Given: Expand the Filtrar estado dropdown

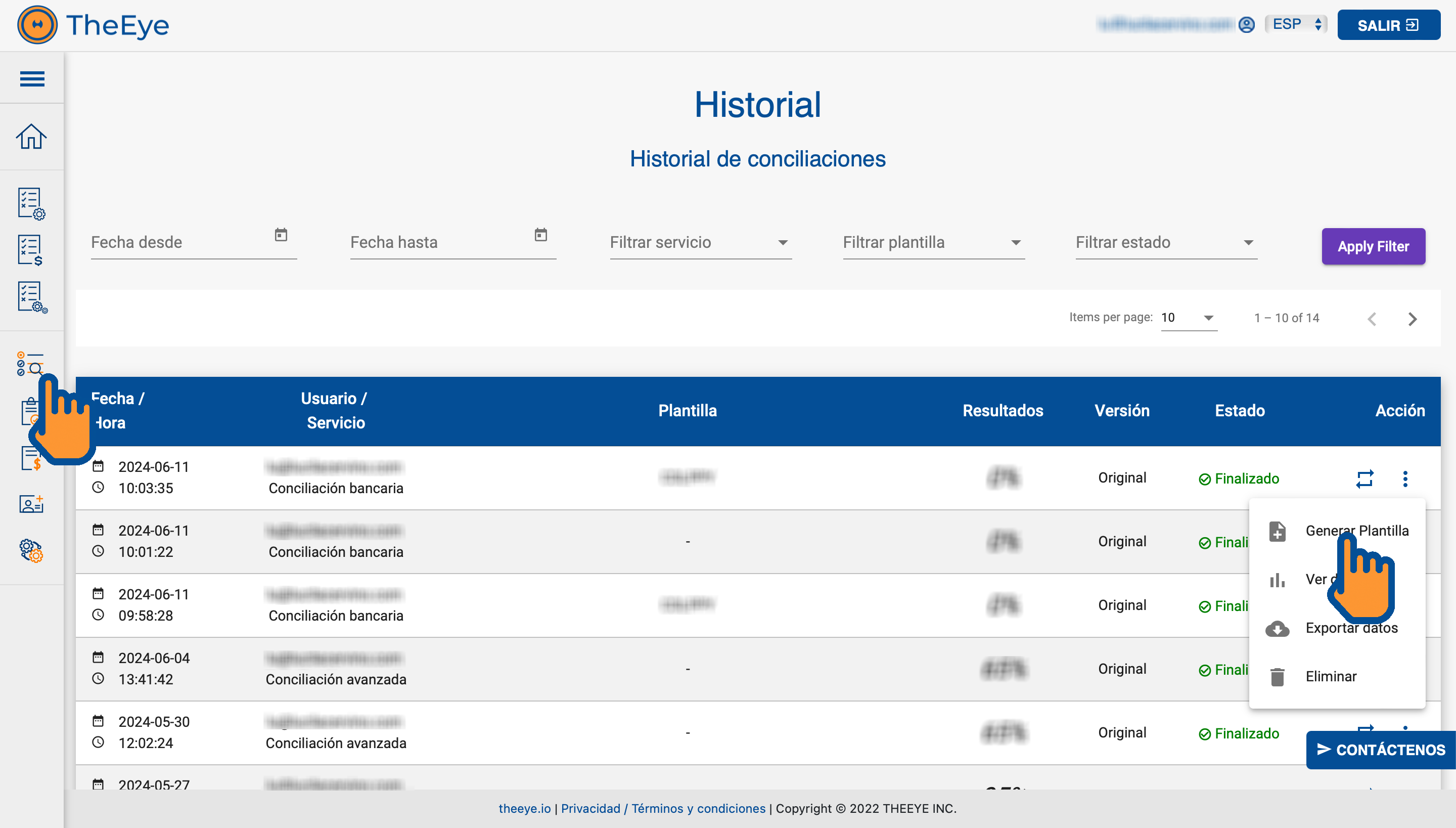Looking at the screenshot, I should coord(1166,243).
